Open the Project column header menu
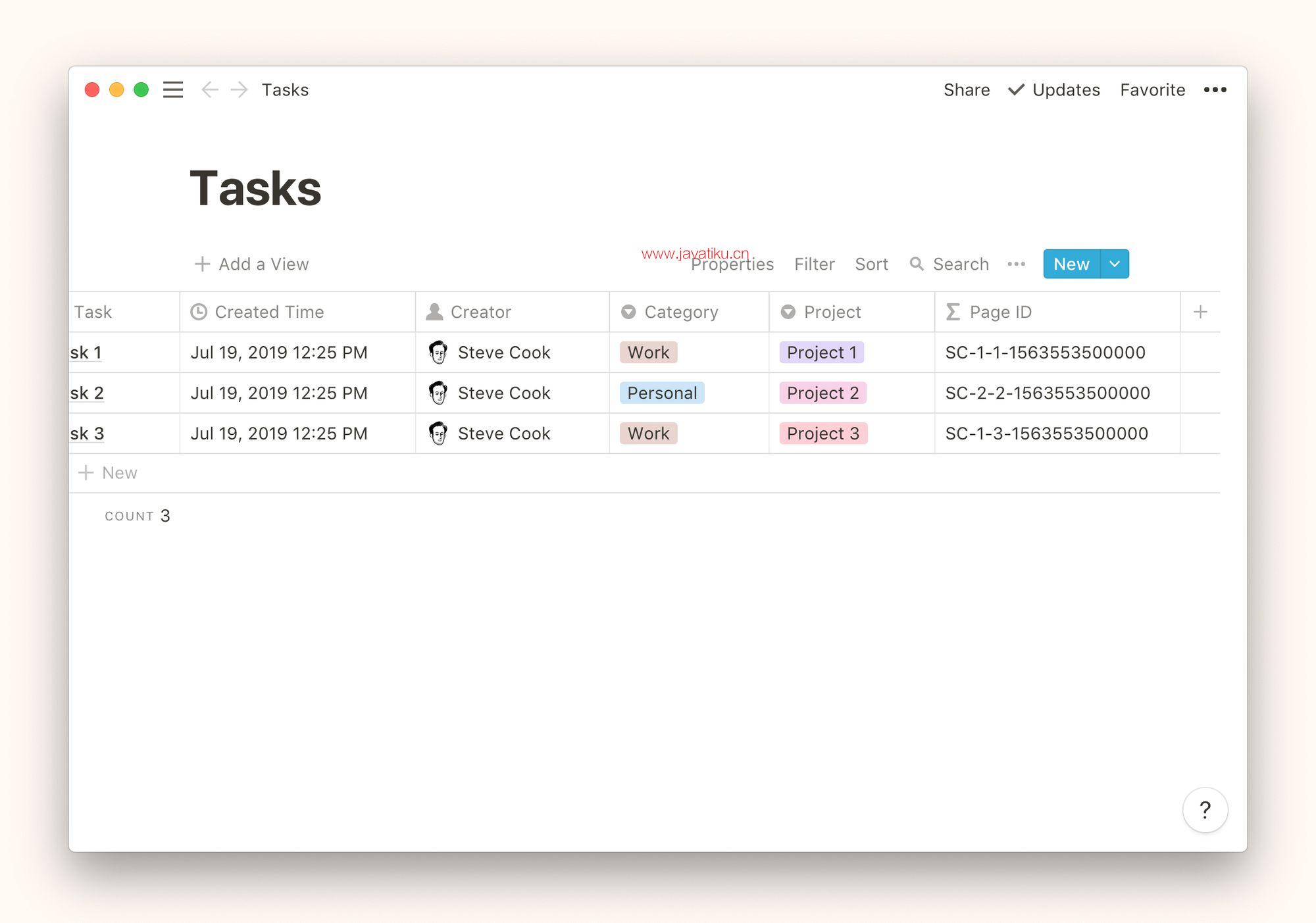Image resolution: width=1316 pixels, height=923 pixels. point(851,312)
